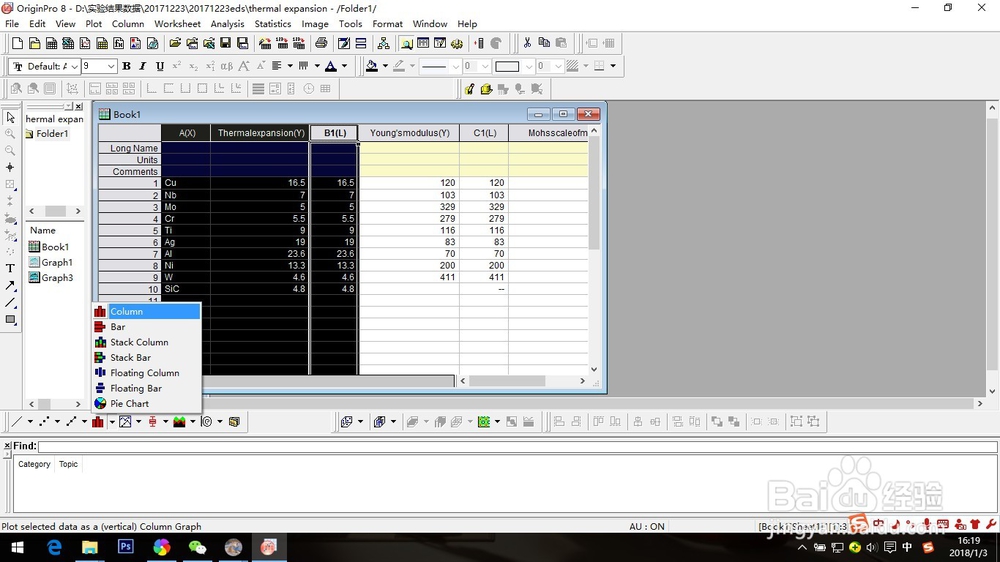Select the Screen Reader crosshair tool
Screen dimensions: 1000x562
(x=10, y=167)
